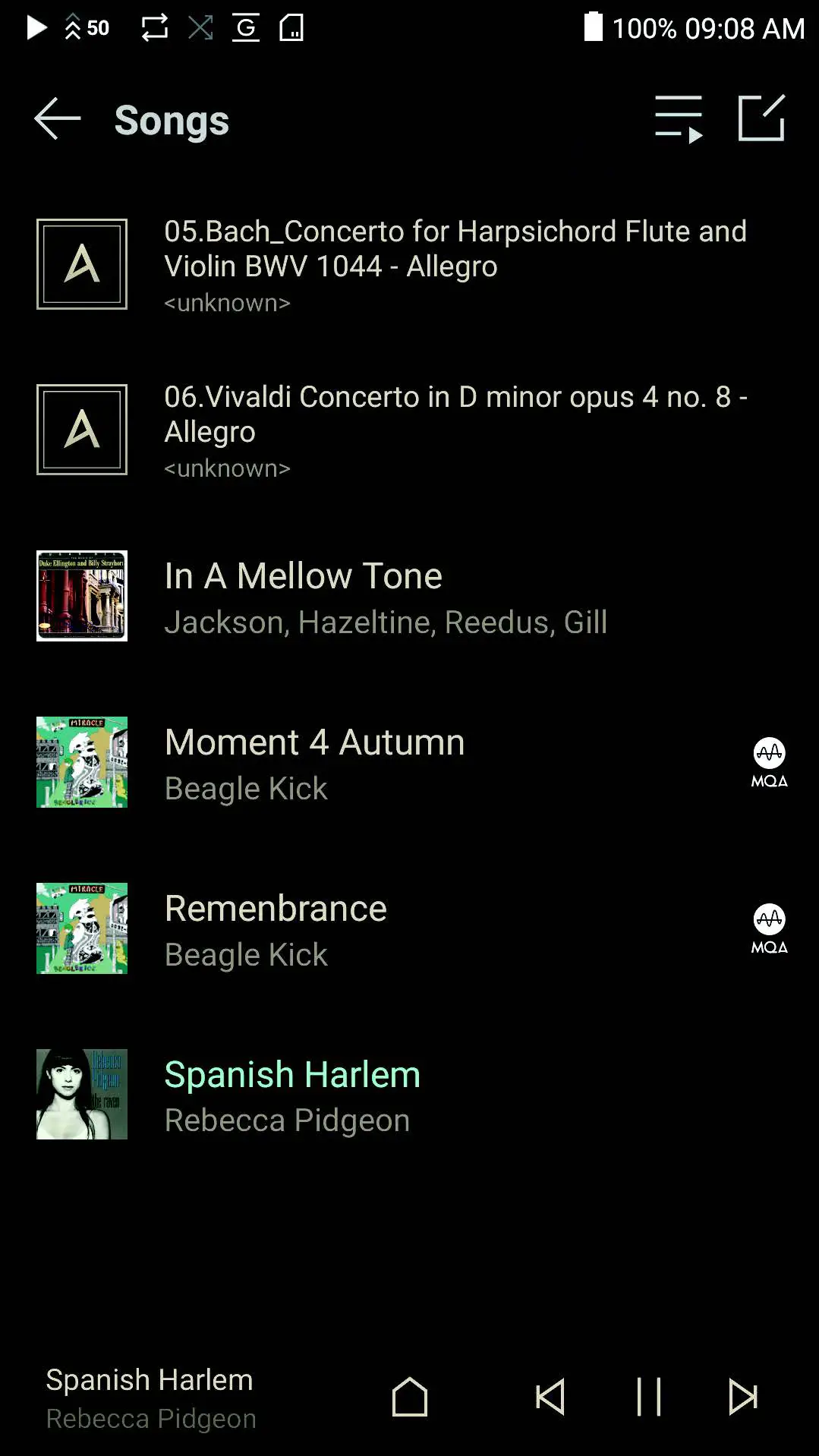Tap the volume 50 indicator
The height and width of the screenshot is (1456, 819).
coord(87,28)
